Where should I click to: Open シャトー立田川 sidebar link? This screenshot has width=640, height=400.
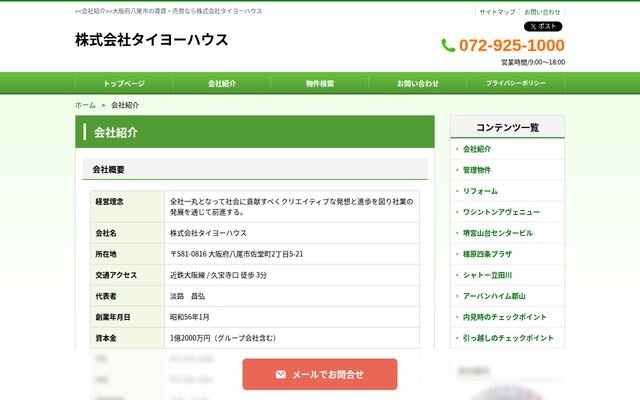487,275
